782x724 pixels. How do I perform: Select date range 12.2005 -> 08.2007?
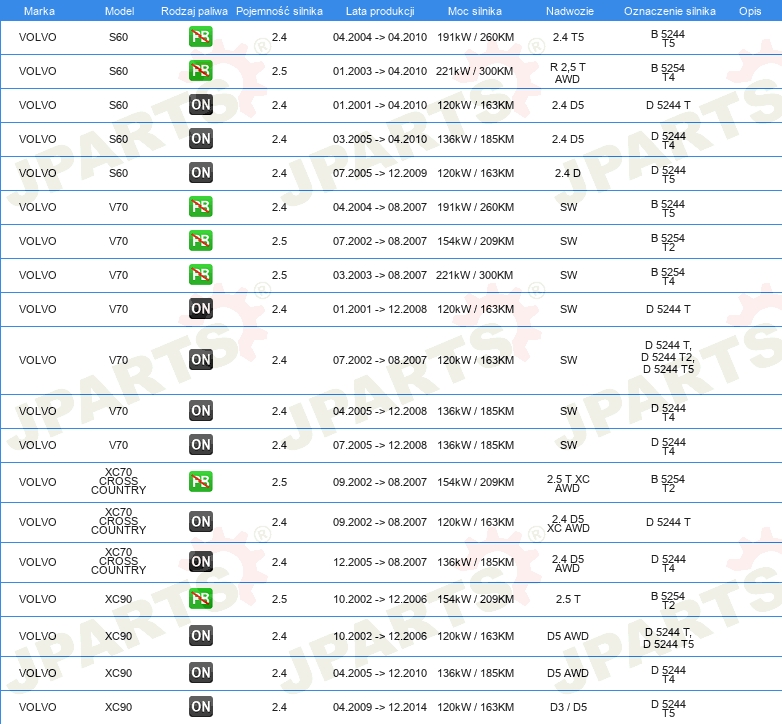(x=380, y=562)
